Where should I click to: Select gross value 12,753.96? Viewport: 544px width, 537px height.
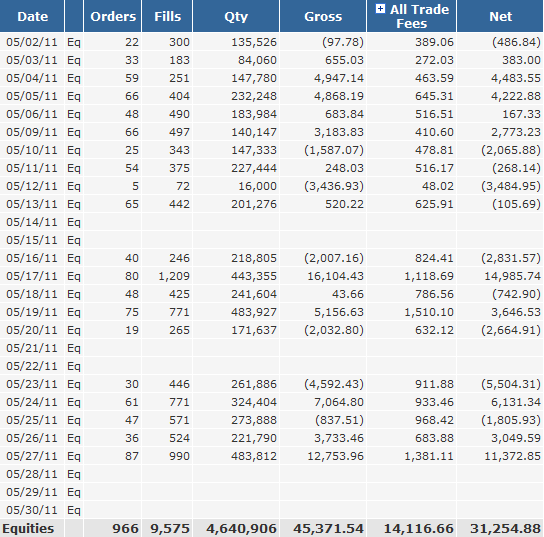(335, 456)
